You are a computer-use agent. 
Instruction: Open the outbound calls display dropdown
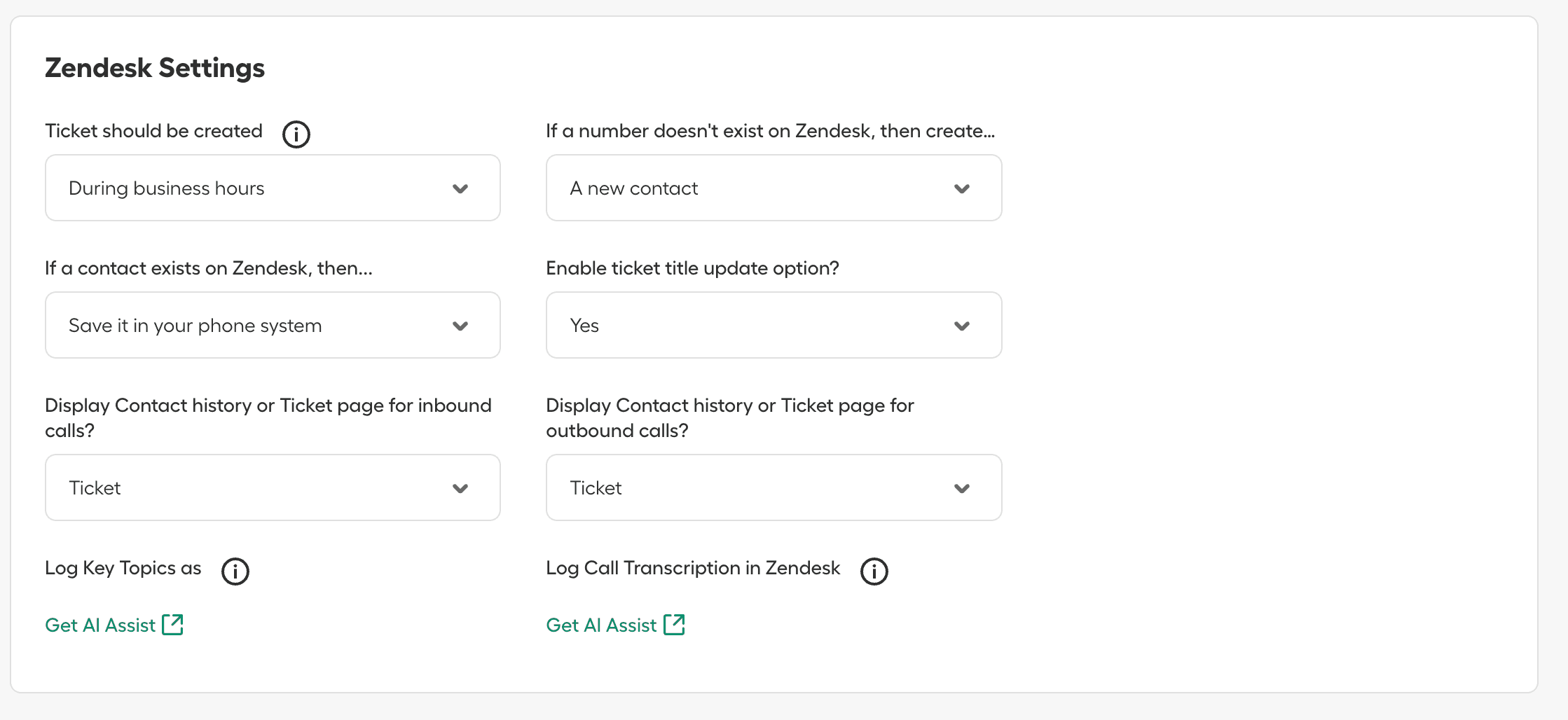coord(773,487)
